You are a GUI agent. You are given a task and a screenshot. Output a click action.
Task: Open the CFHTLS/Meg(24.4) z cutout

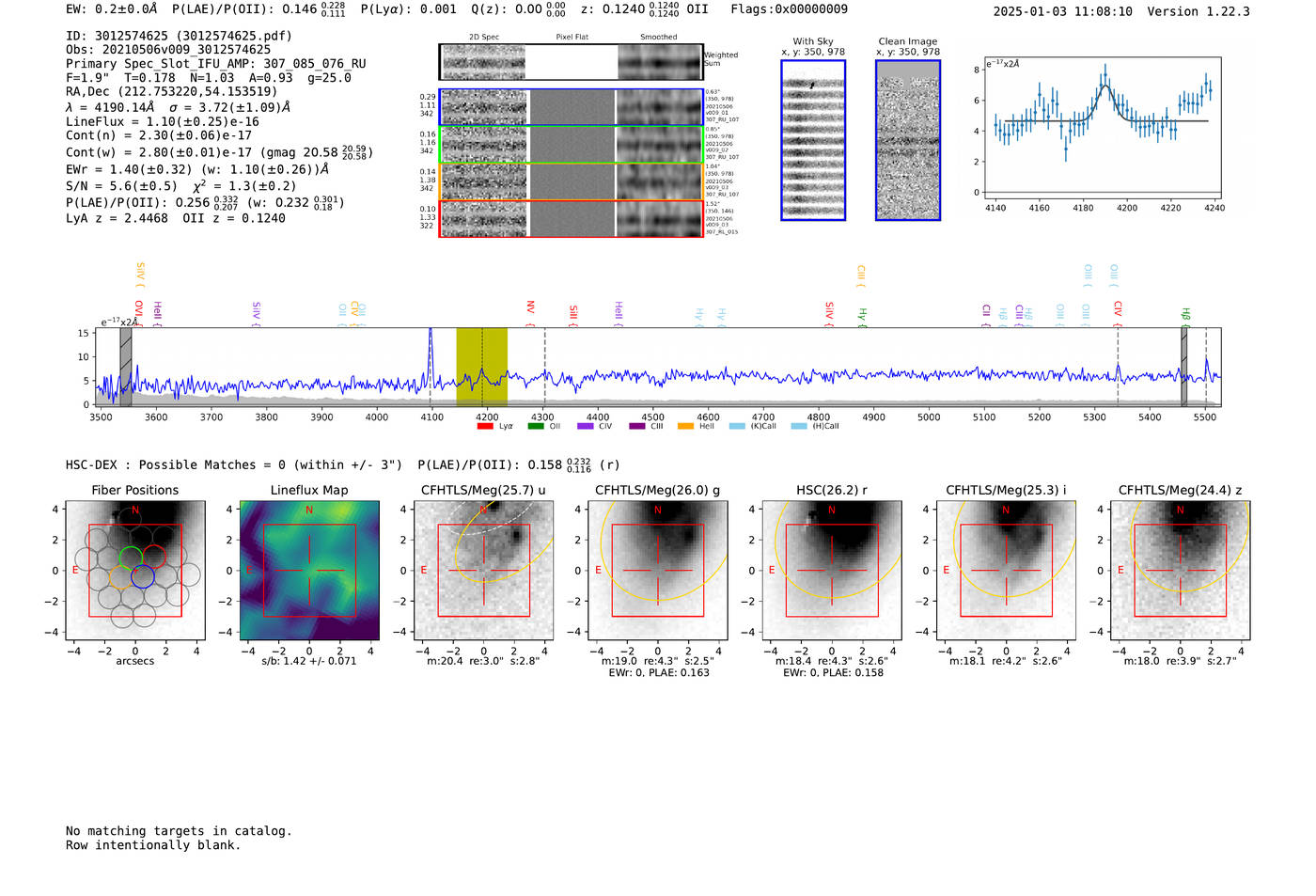coord(1180,571)
